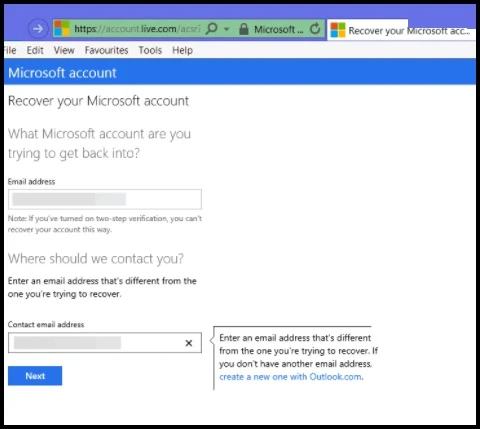Click the 'Recover your Microsoft account' heading
This screenshot has height=429, width=480.
(x=98, y=101)
